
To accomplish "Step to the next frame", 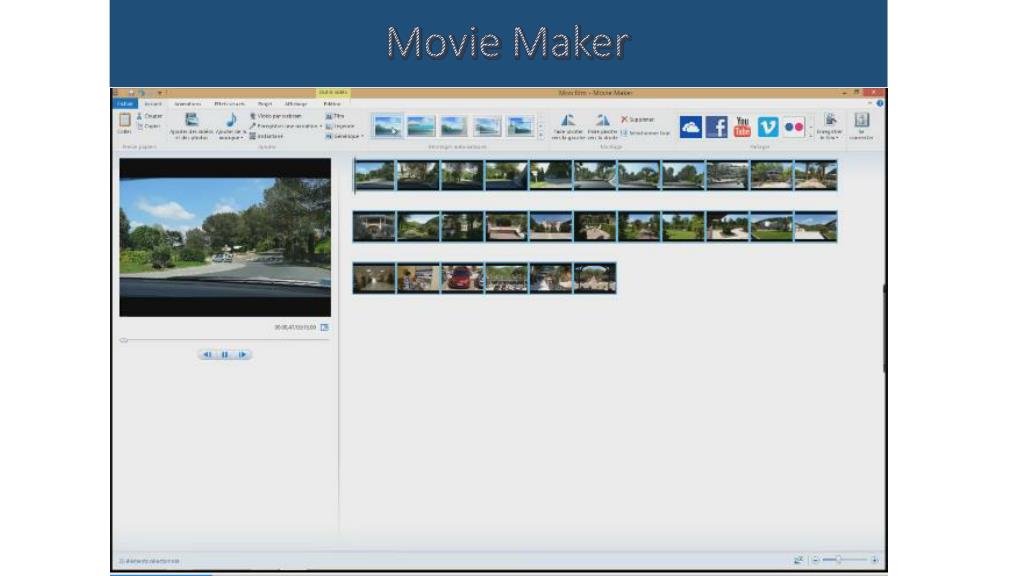I will tap(242, 355).
